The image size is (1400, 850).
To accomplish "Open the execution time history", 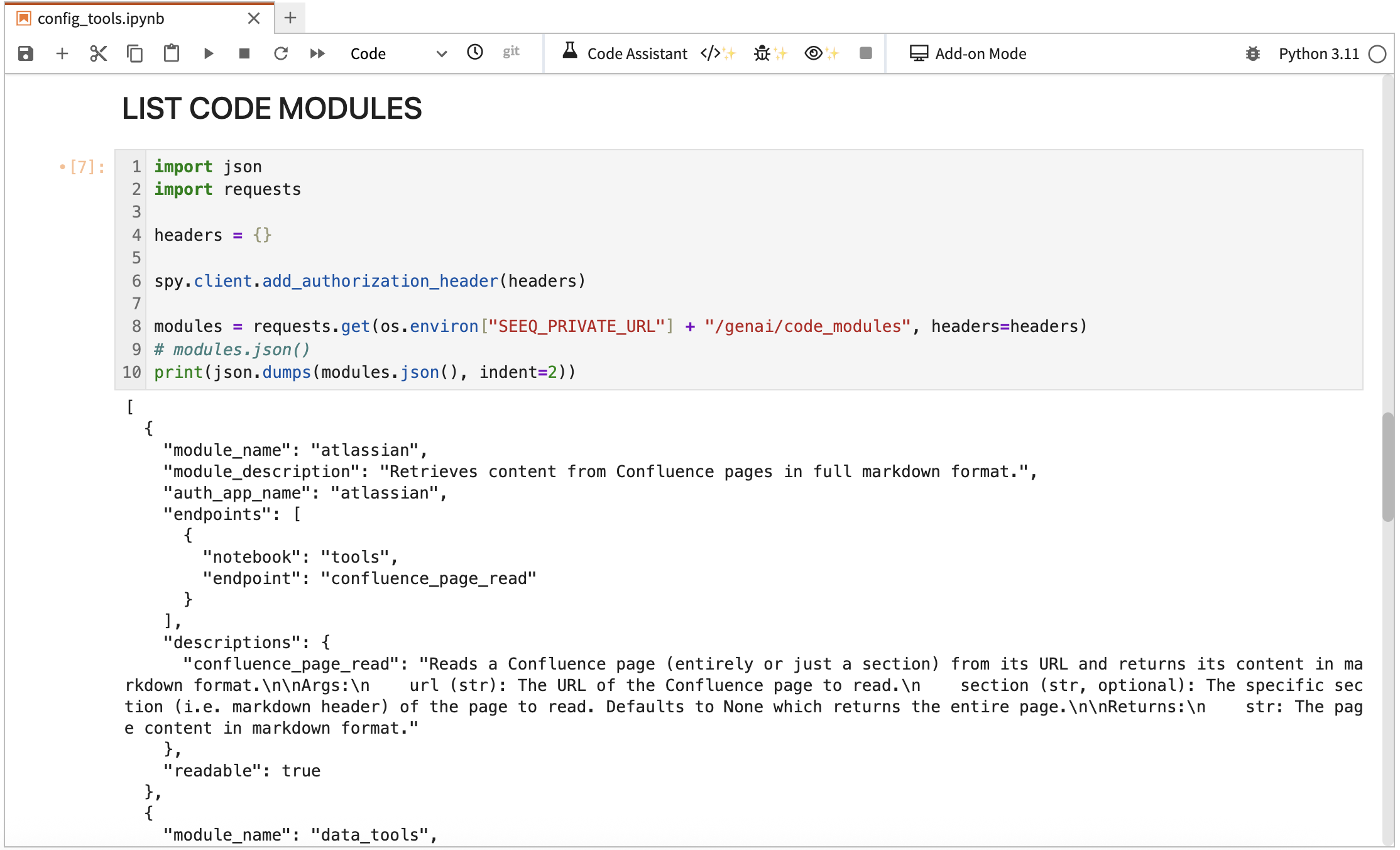I will [x=475, y=53].
